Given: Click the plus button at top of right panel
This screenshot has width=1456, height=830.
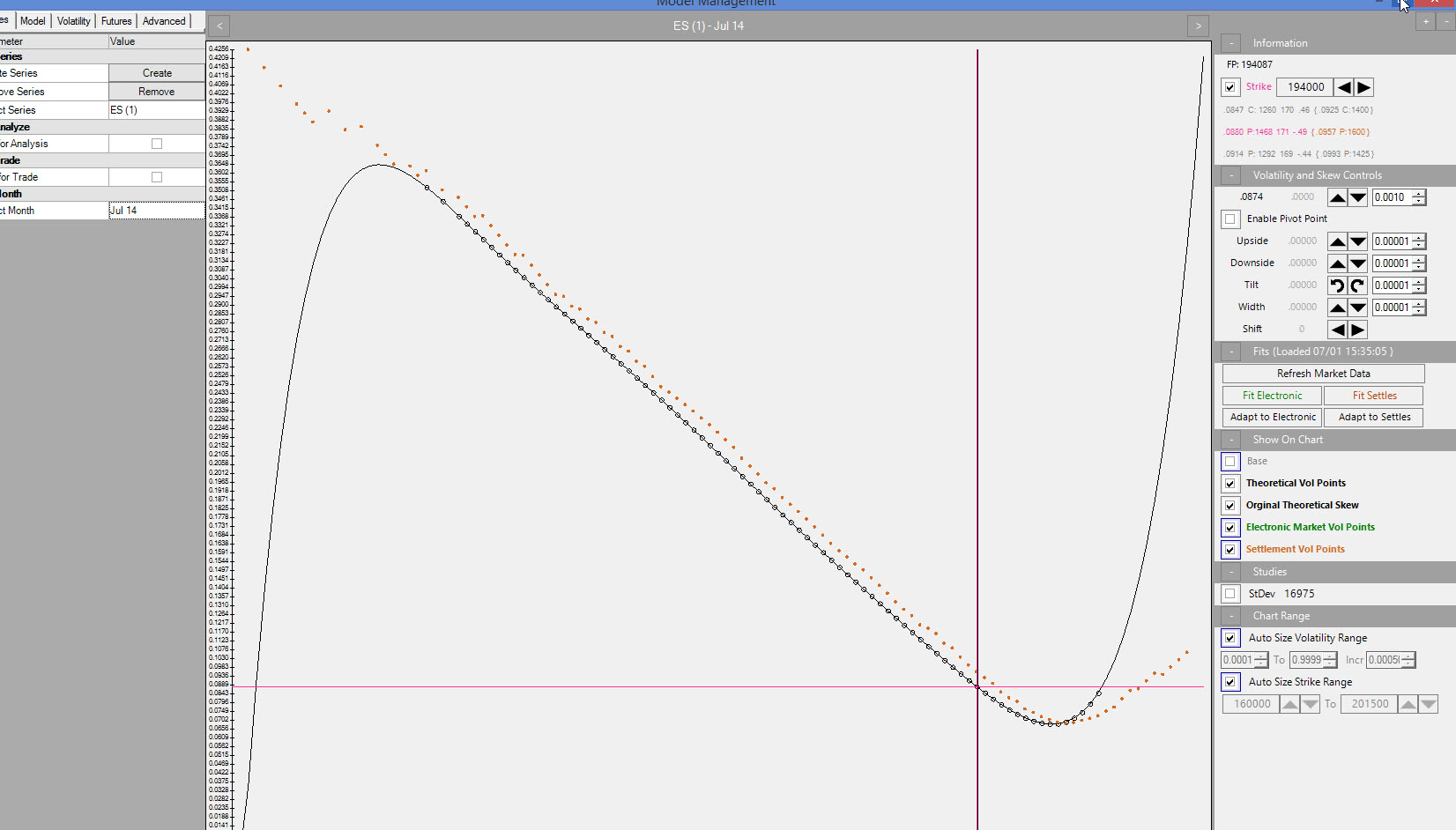Looking at the screenshot, I should [1425, 22].
